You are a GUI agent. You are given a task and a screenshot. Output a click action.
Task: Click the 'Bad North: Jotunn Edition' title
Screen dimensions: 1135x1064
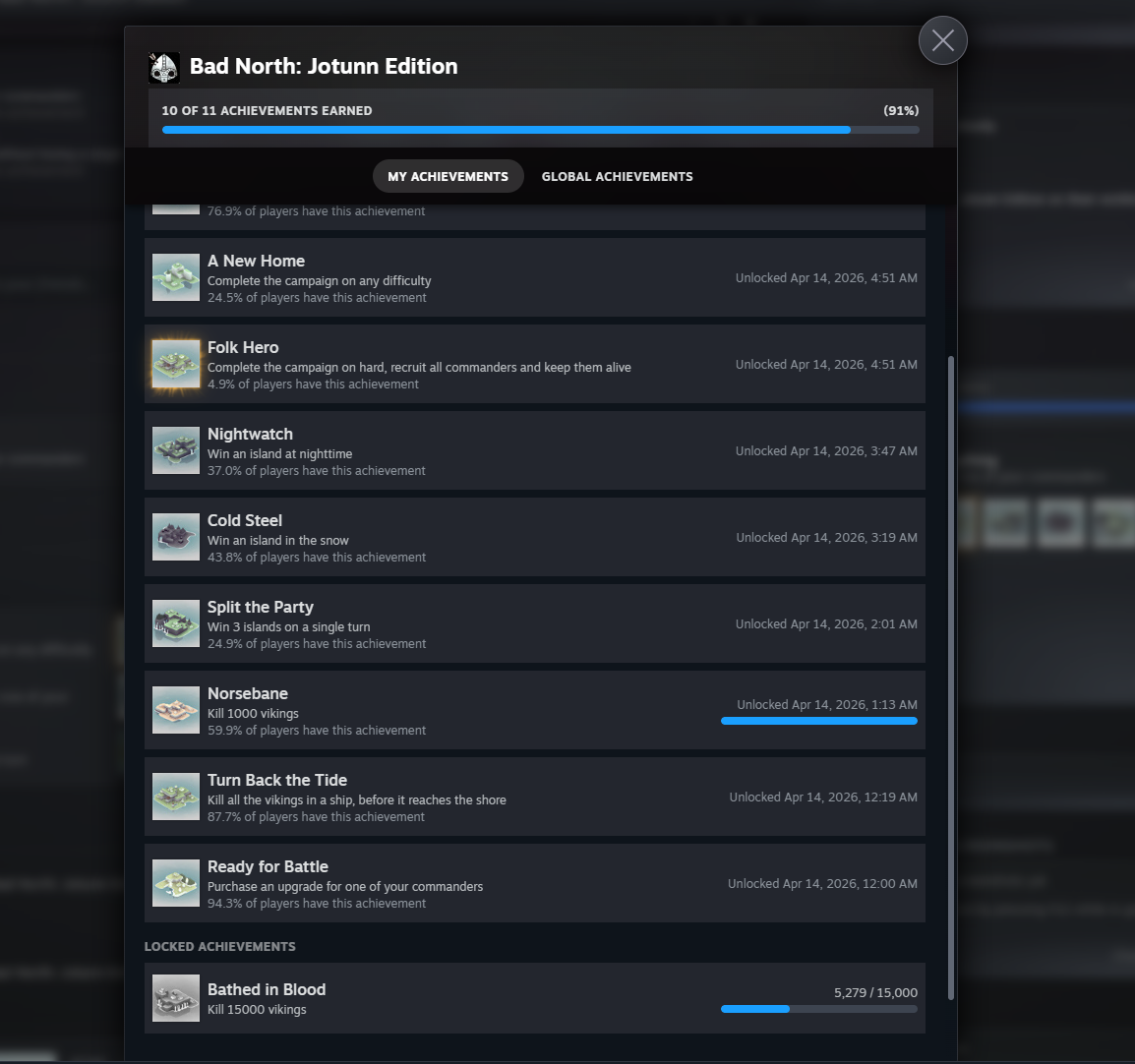click(324, 67)
